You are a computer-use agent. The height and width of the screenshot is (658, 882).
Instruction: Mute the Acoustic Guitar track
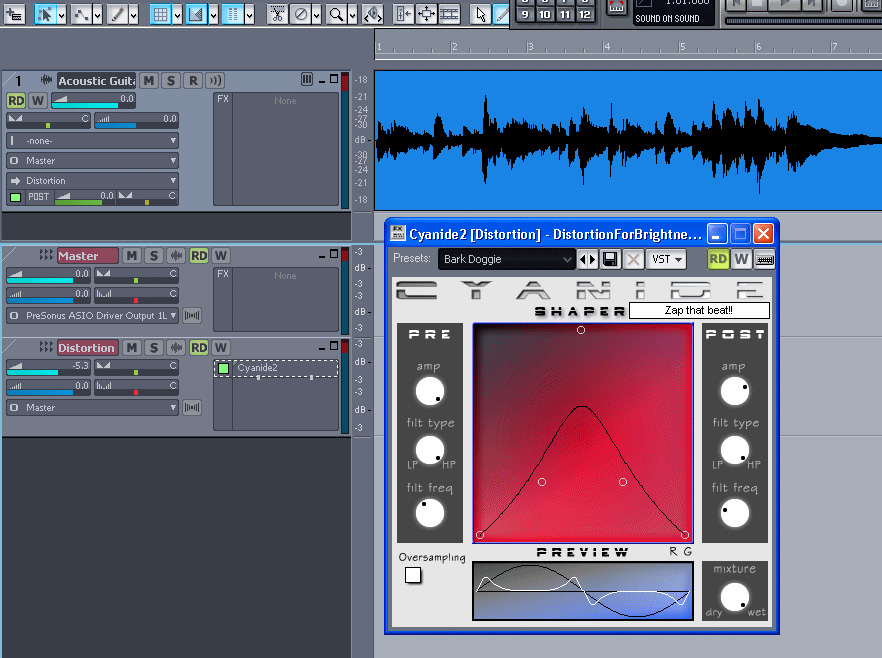(x=149, y=81)
